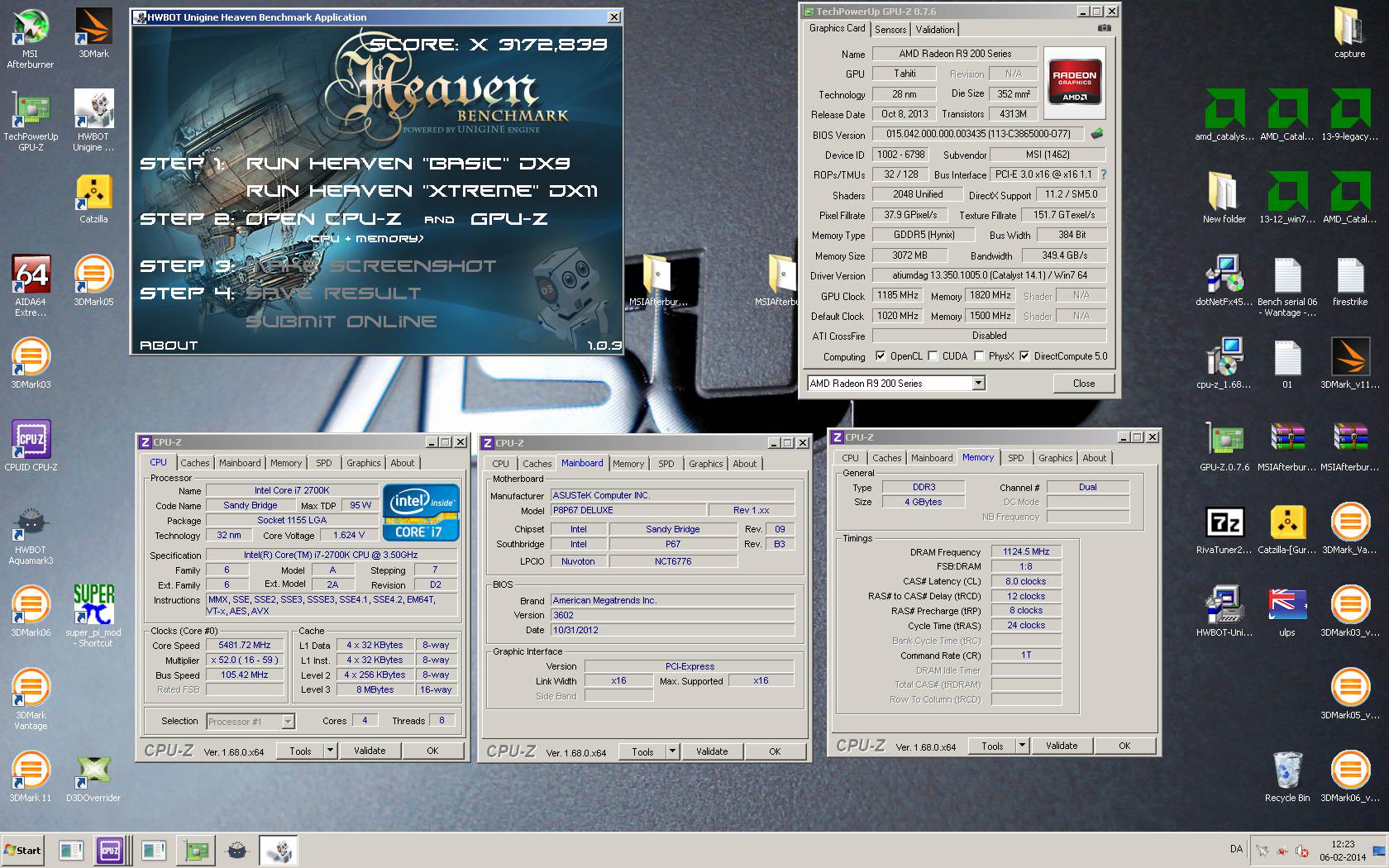This screenshot has width=1389, height=868.
Task: Click the Close button in GPU-Z
Action: pos(1083,384)
